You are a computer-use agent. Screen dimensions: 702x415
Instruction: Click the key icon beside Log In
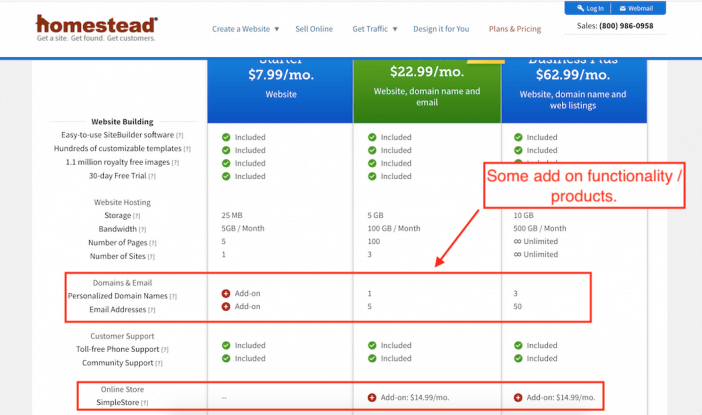coord(580,8)
